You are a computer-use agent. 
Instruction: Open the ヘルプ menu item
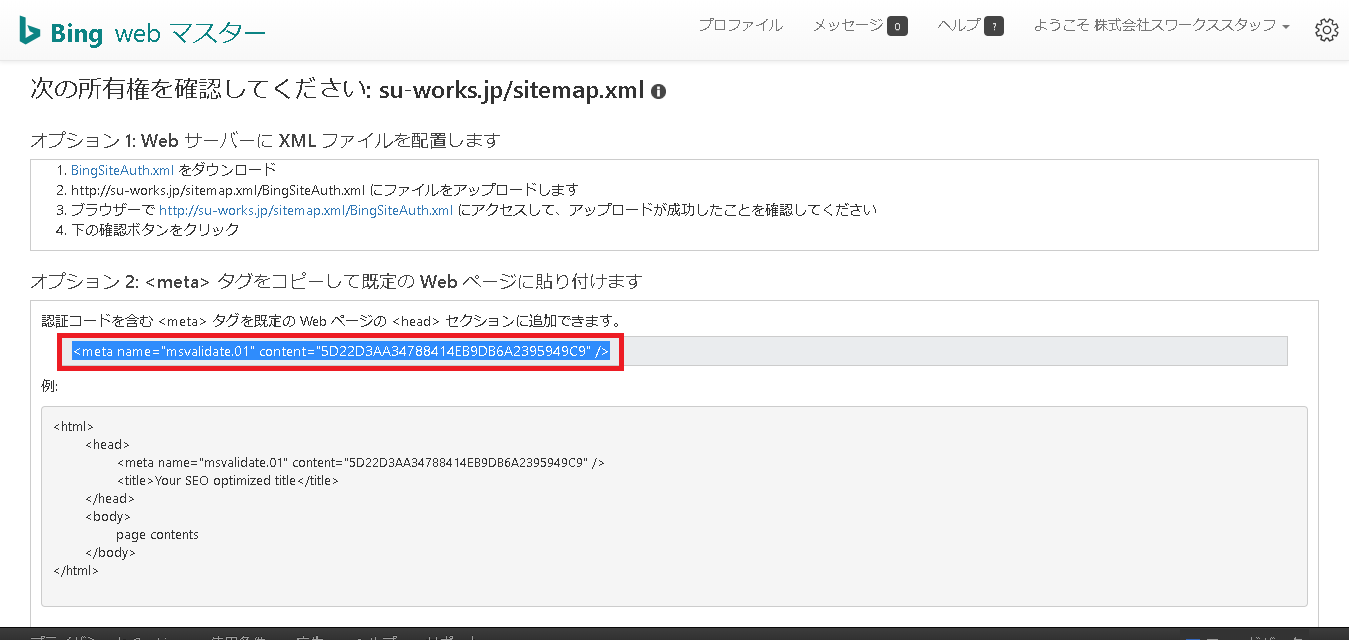[x=958, y=26]
